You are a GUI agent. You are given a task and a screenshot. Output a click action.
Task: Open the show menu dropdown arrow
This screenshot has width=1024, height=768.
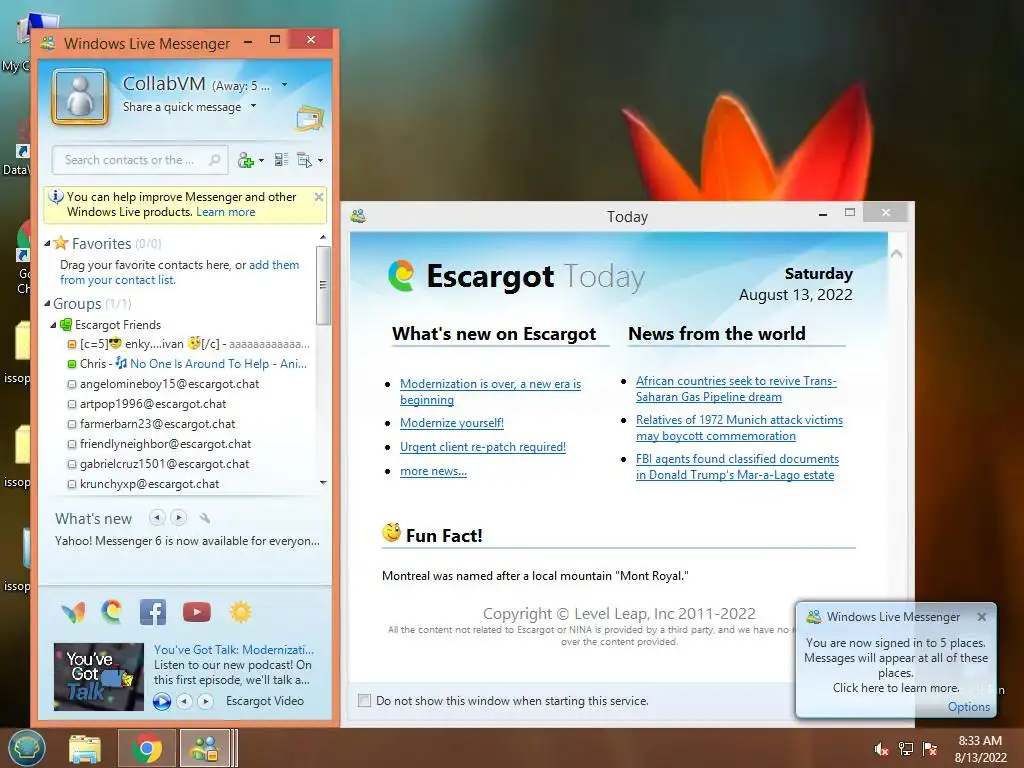pos(320,161)
